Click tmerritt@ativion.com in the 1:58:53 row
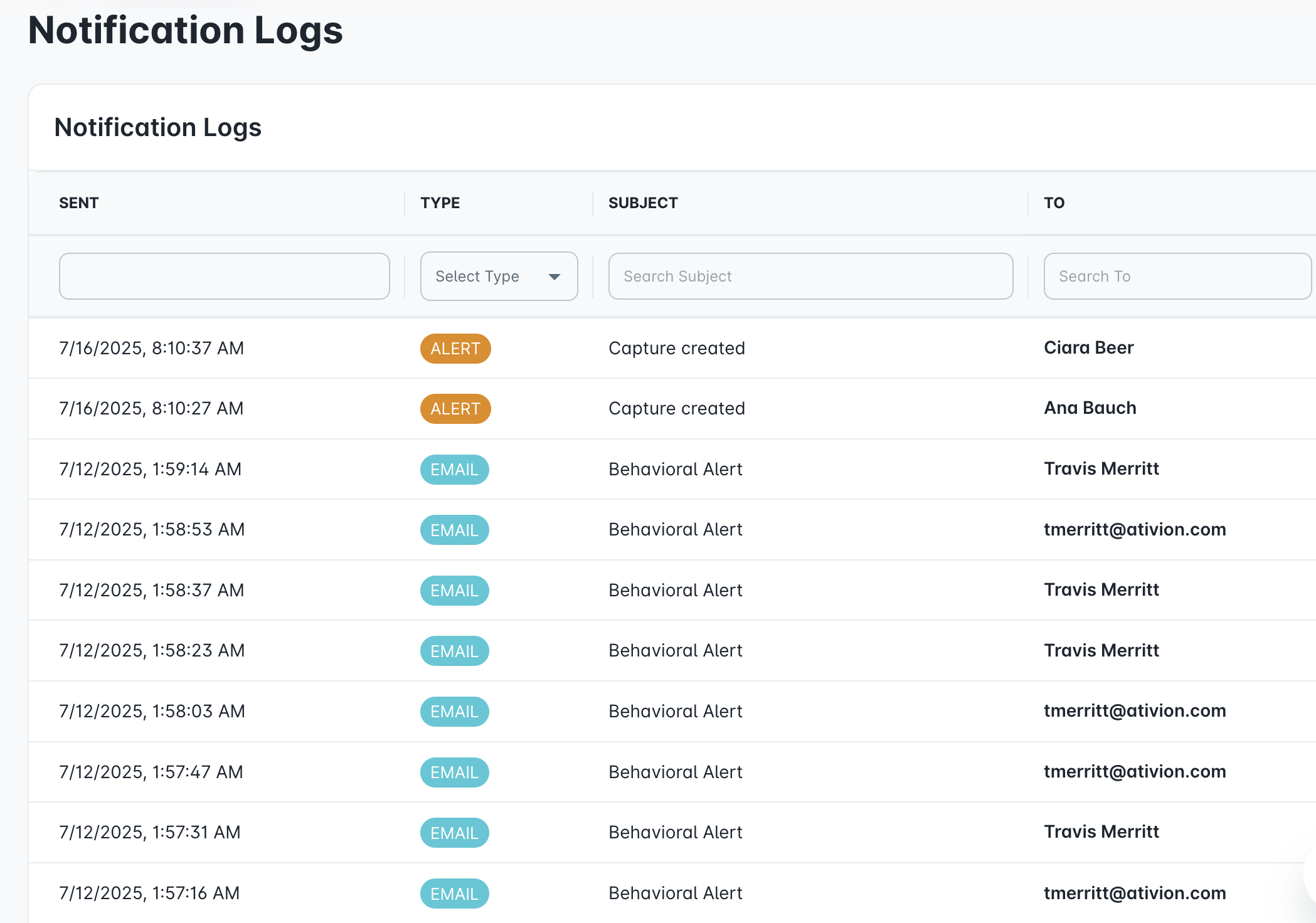1316x923 pixels. [x=1135, y=529]
